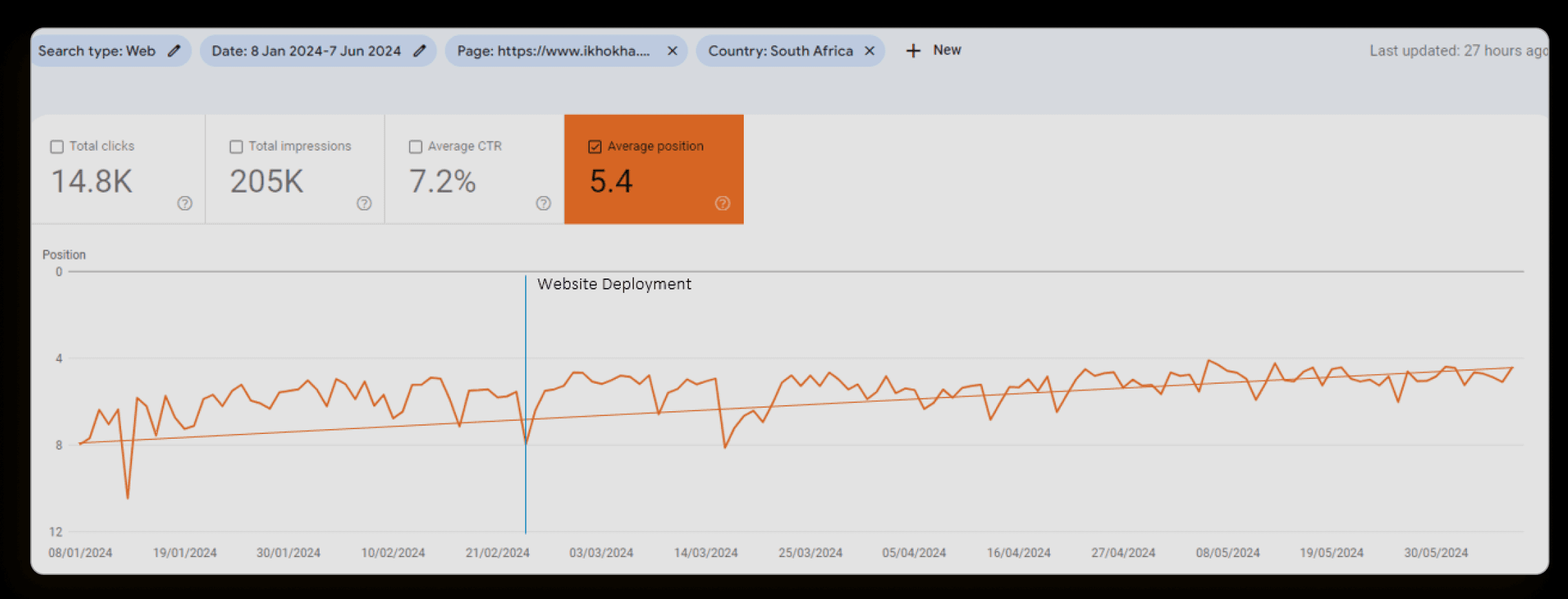This screenshot has width=1568, height=599.
Task: Select the 14.8K total clicks value
Action: 92,182
